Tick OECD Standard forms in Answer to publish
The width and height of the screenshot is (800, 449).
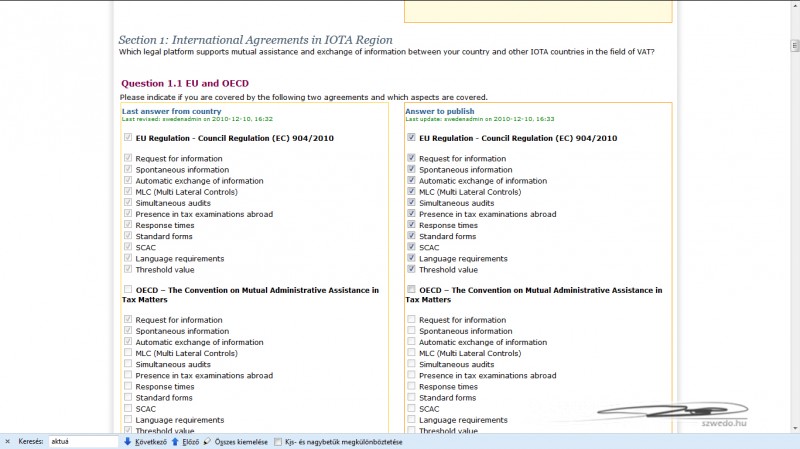[412, 397]
